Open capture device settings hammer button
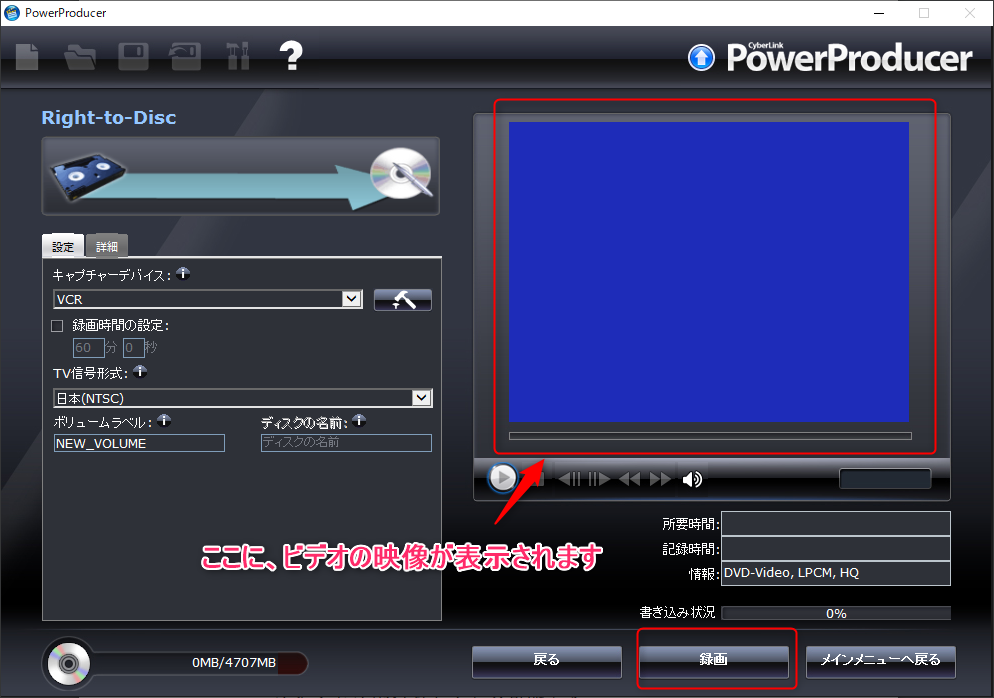994x698 pixels. pyautogui.click(x=403, y=300)
